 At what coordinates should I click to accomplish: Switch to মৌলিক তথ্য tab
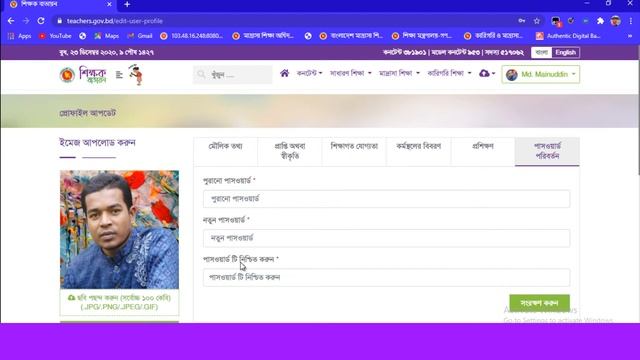tap(225, 151)
